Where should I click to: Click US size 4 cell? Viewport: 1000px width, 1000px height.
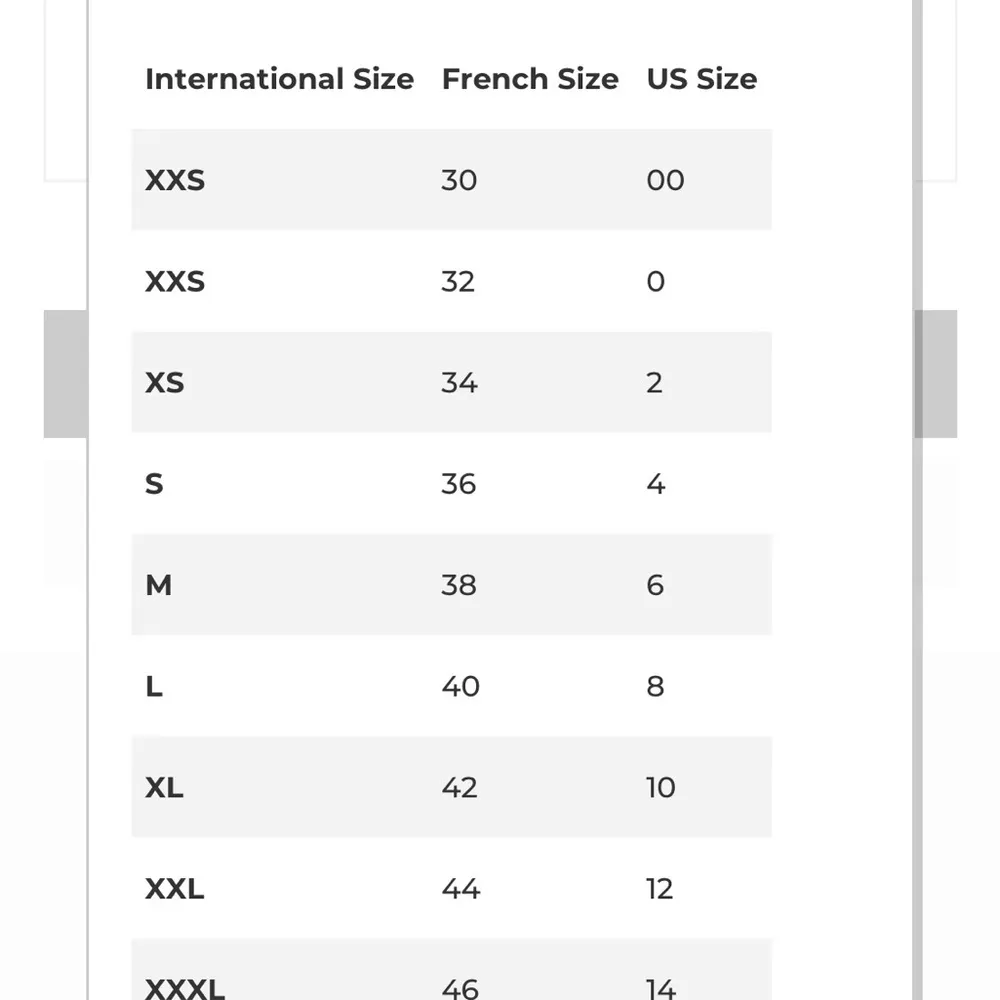point(656,484)
